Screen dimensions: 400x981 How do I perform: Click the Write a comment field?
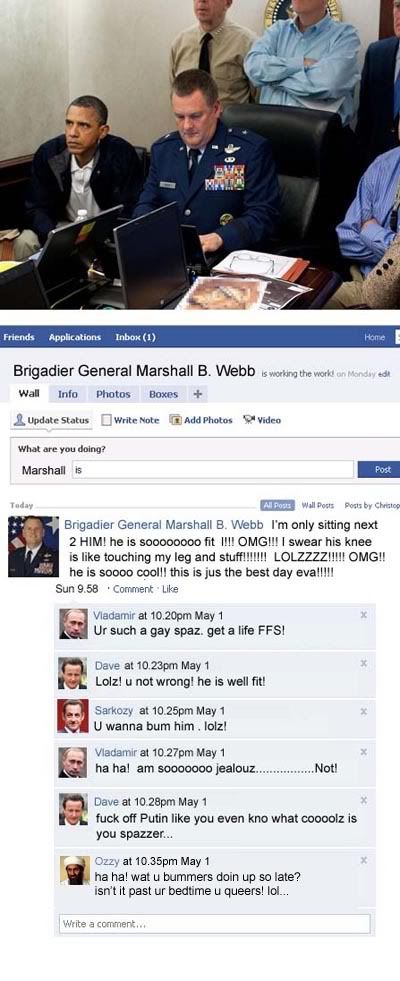click(215, 923)
